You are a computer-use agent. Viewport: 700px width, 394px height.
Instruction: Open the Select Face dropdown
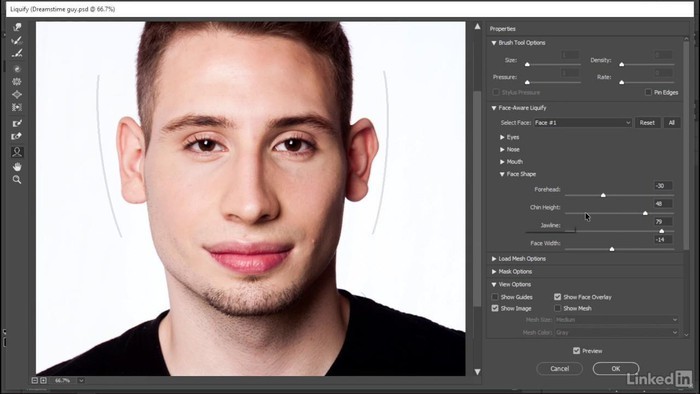pyautogui.click(x=583, y=123)
